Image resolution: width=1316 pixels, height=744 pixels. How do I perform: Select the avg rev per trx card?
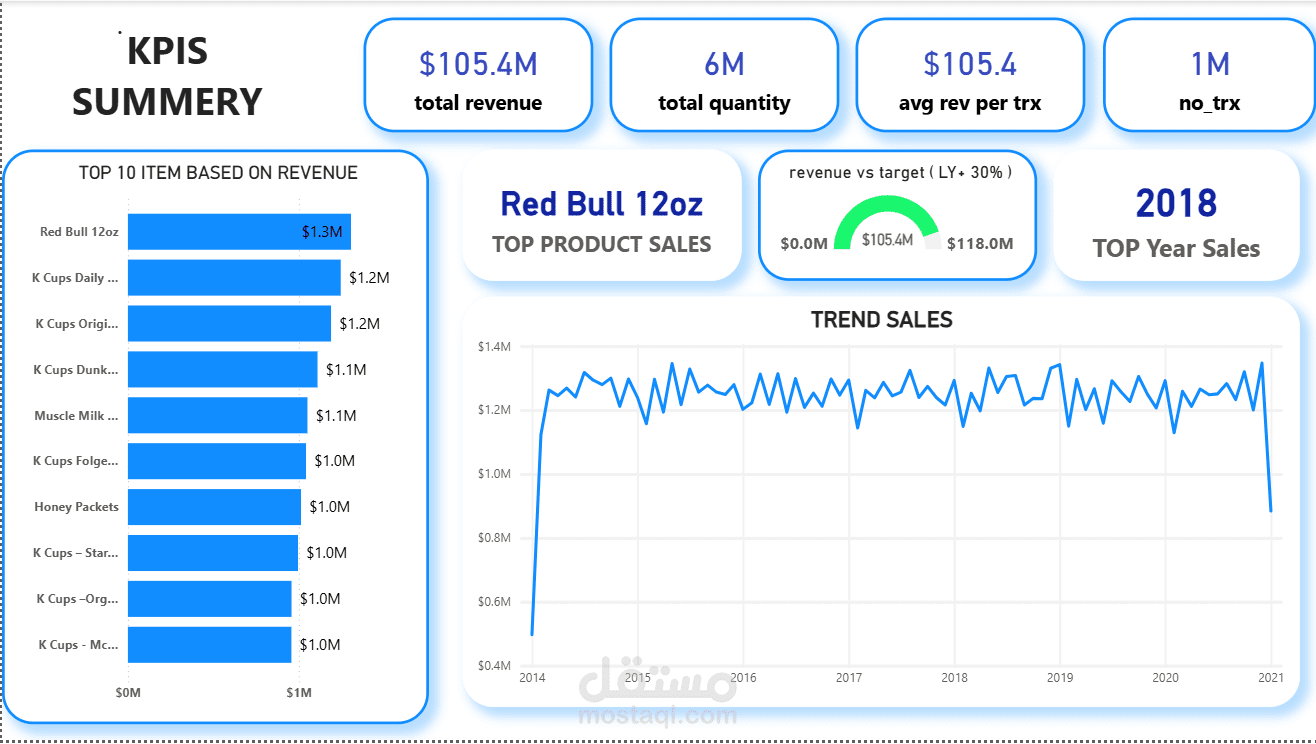pos(970,75)
